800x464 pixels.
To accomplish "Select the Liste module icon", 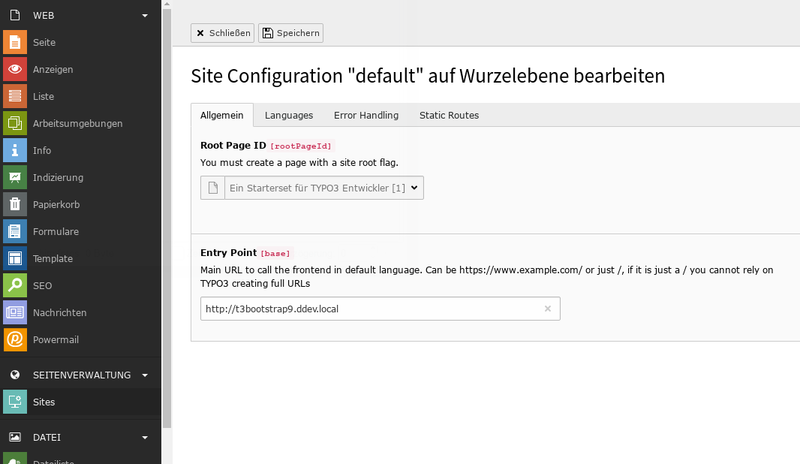I will coord(14,97).
